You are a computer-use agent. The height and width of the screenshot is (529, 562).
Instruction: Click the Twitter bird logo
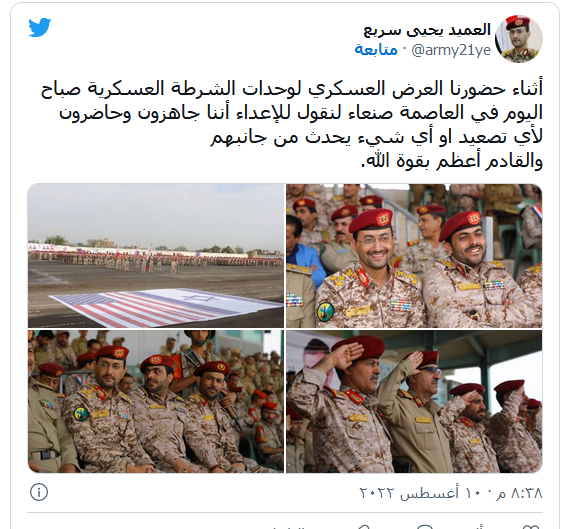(x=39, y=27)
